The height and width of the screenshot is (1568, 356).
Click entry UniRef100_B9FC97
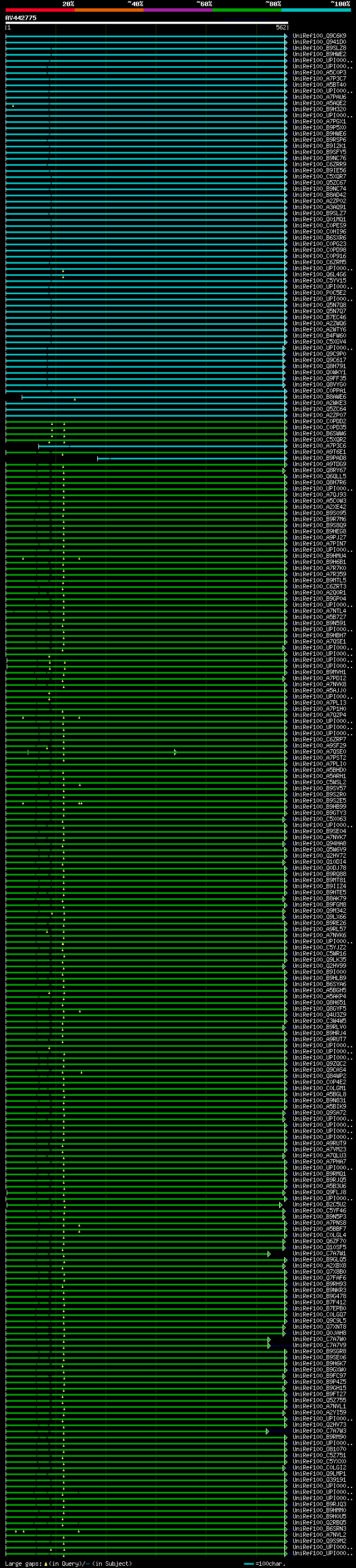tap(319, 1375)
